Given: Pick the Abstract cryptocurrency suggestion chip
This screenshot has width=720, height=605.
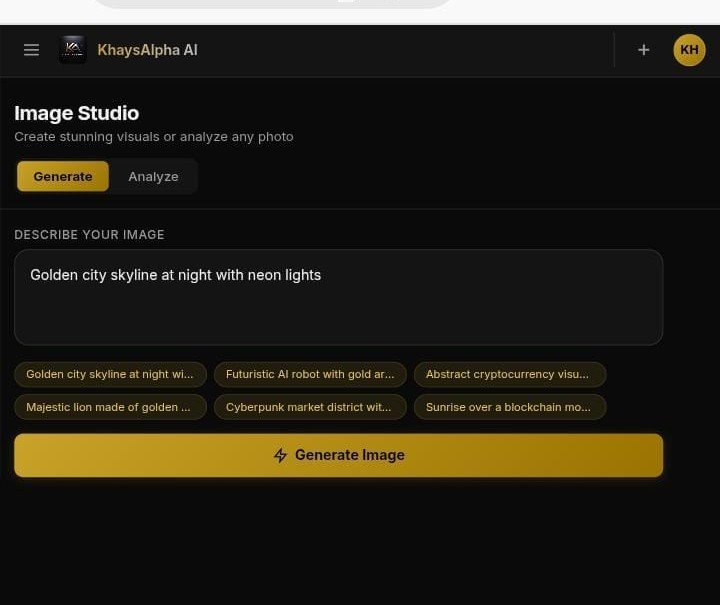Looking at the screenshot, I should coord(510,374).
